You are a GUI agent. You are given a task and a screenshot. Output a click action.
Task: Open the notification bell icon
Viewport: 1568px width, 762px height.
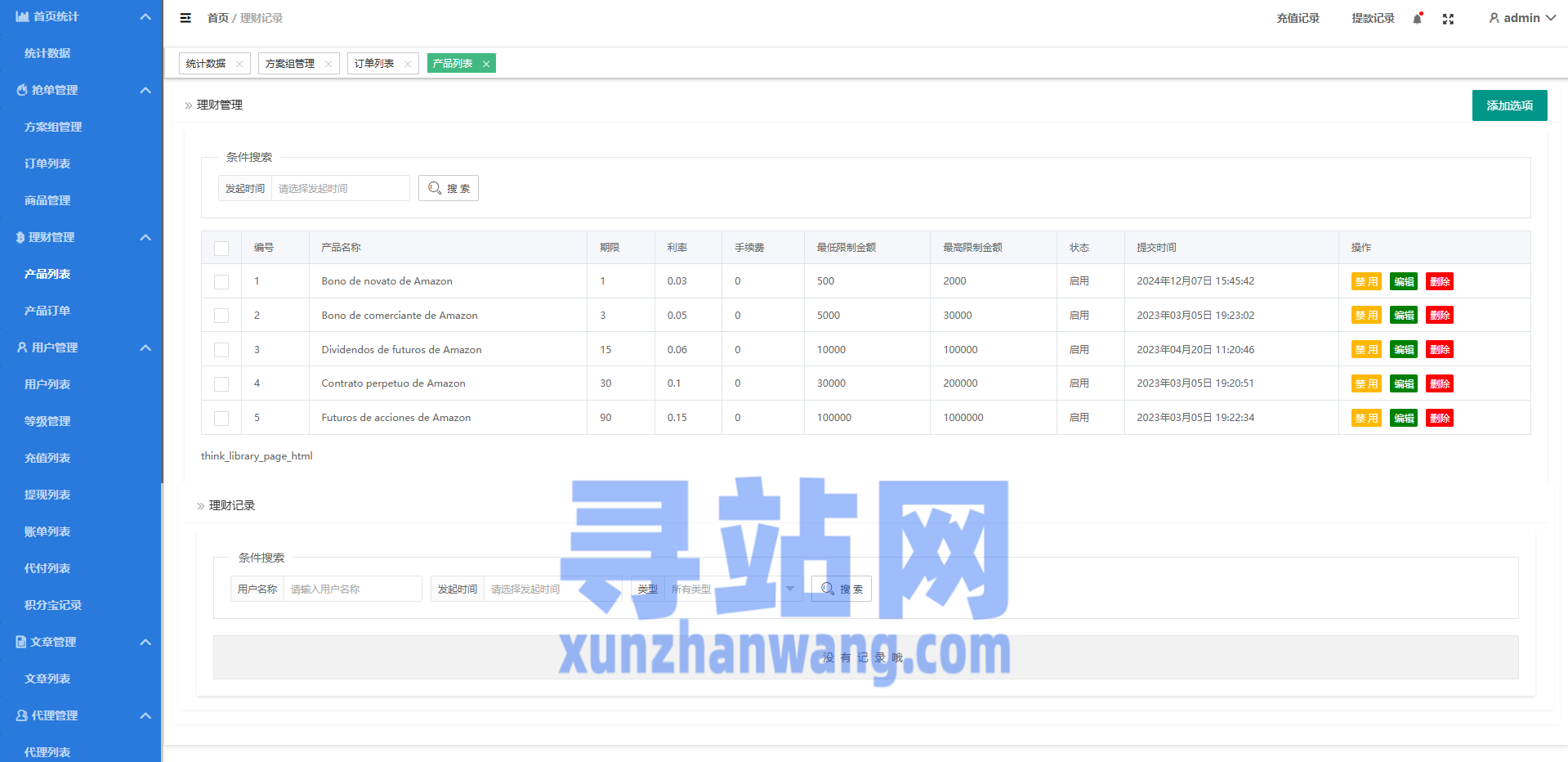pyautogui.click(x=1417, y=18)
